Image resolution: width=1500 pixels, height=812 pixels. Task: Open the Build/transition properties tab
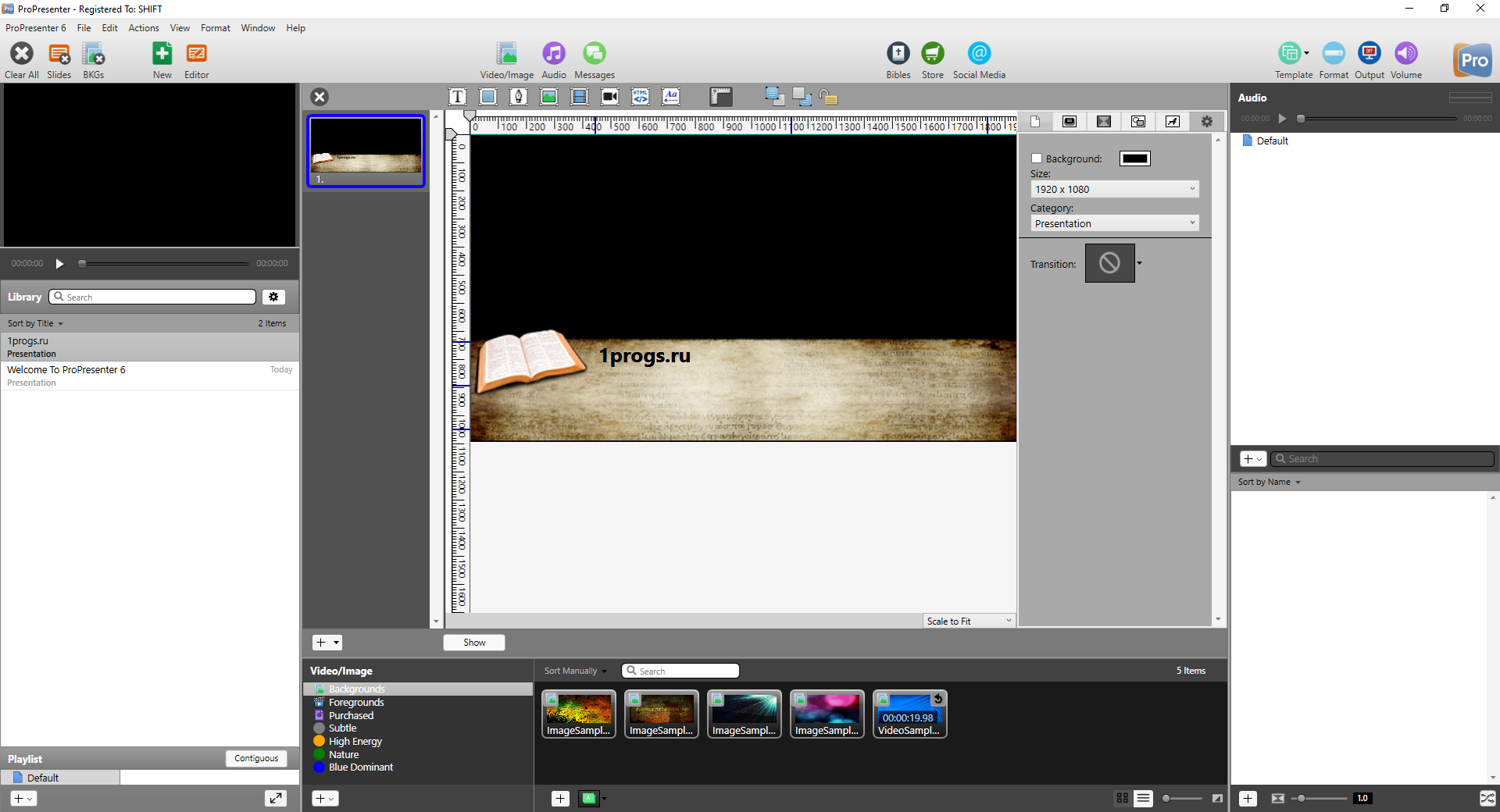coord(1104,121)
